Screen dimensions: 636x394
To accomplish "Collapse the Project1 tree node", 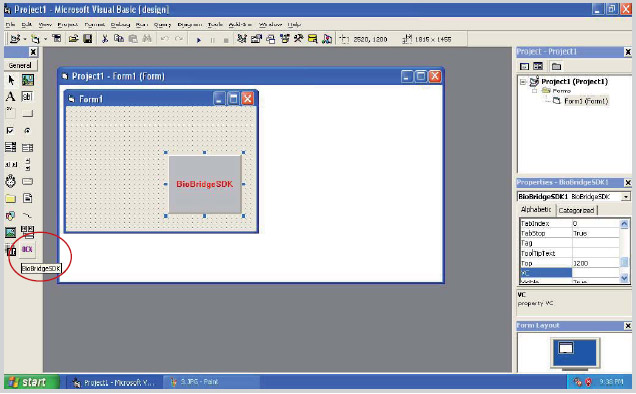I will (523, 82).
